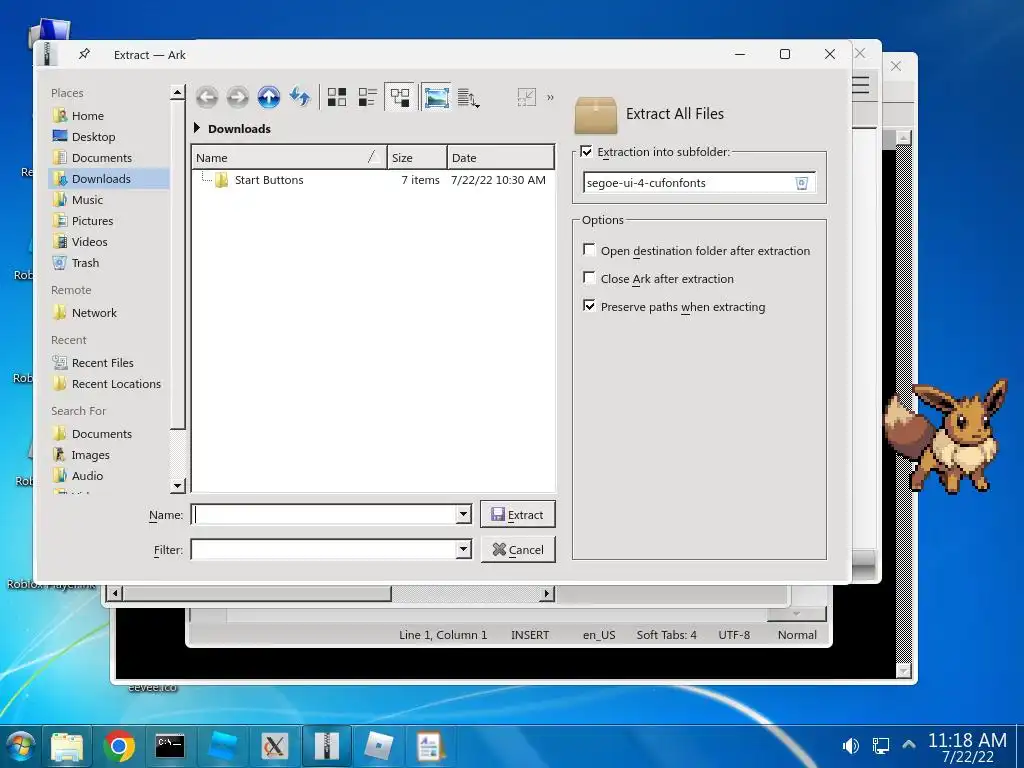Click Normal in the editor status bar

pos(797,635)
